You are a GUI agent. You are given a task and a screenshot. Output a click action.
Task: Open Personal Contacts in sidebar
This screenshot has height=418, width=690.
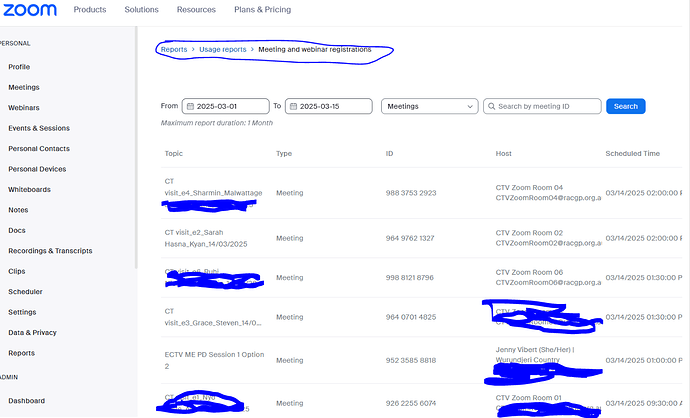(x=39, y=149)
